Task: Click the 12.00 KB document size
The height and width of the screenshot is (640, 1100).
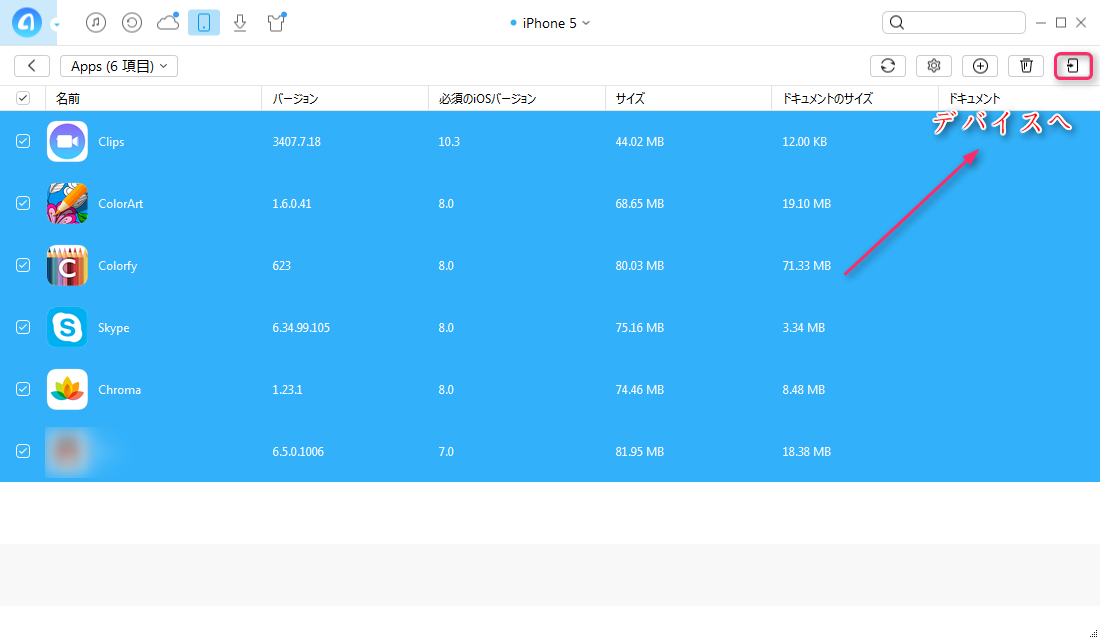Action: point(805,142)
